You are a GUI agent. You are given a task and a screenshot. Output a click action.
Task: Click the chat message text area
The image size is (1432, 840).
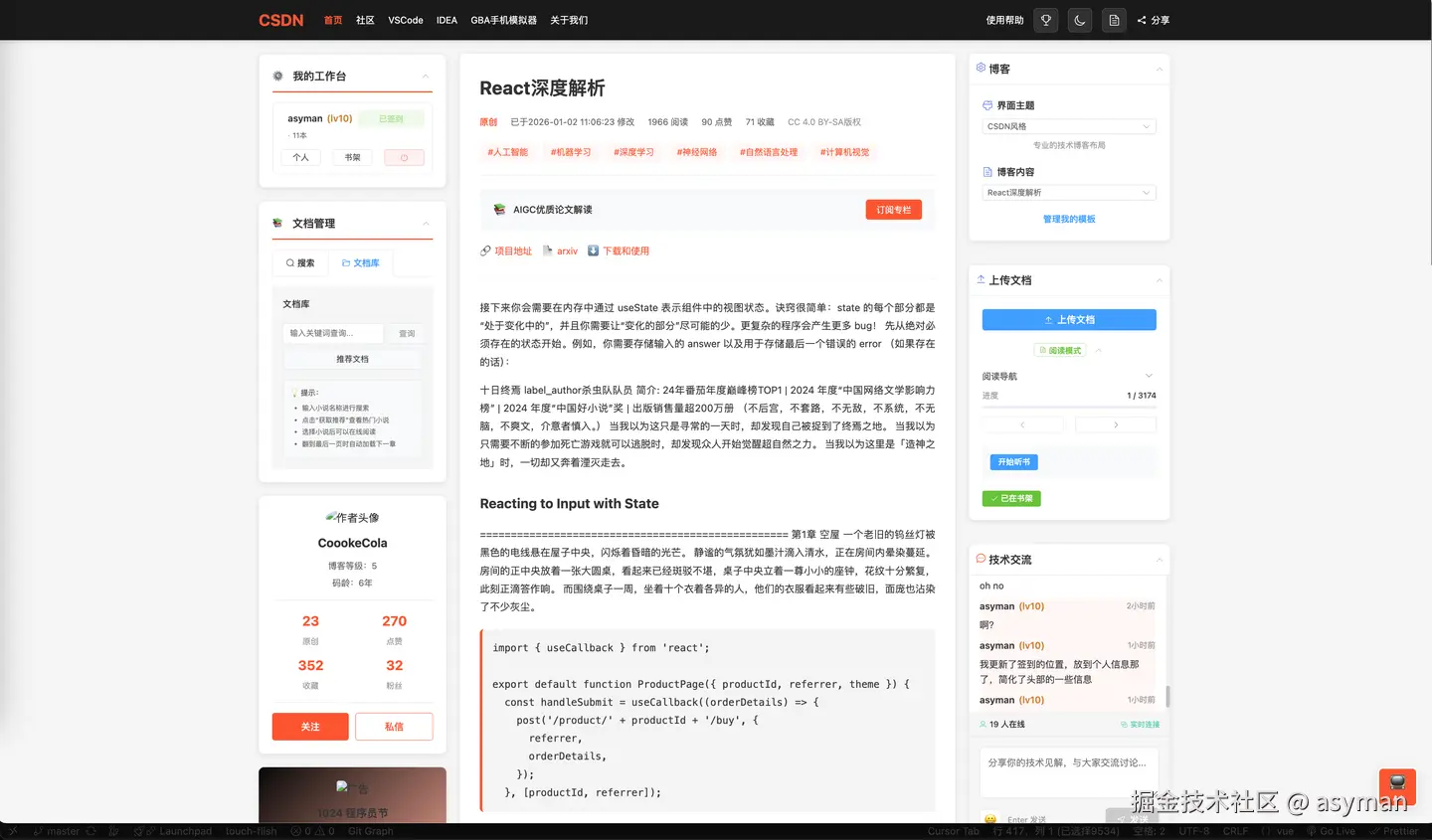click(1069, 774)
